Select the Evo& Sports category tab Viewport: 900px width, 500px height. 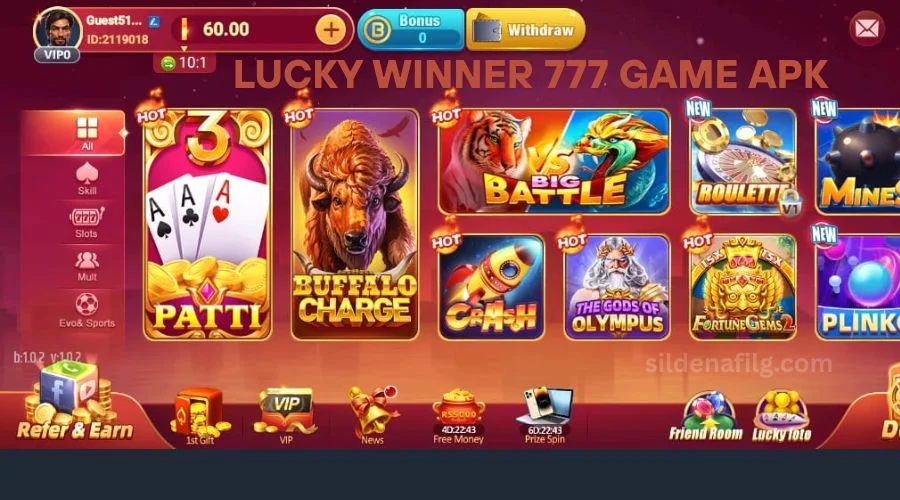click(87, 311)
